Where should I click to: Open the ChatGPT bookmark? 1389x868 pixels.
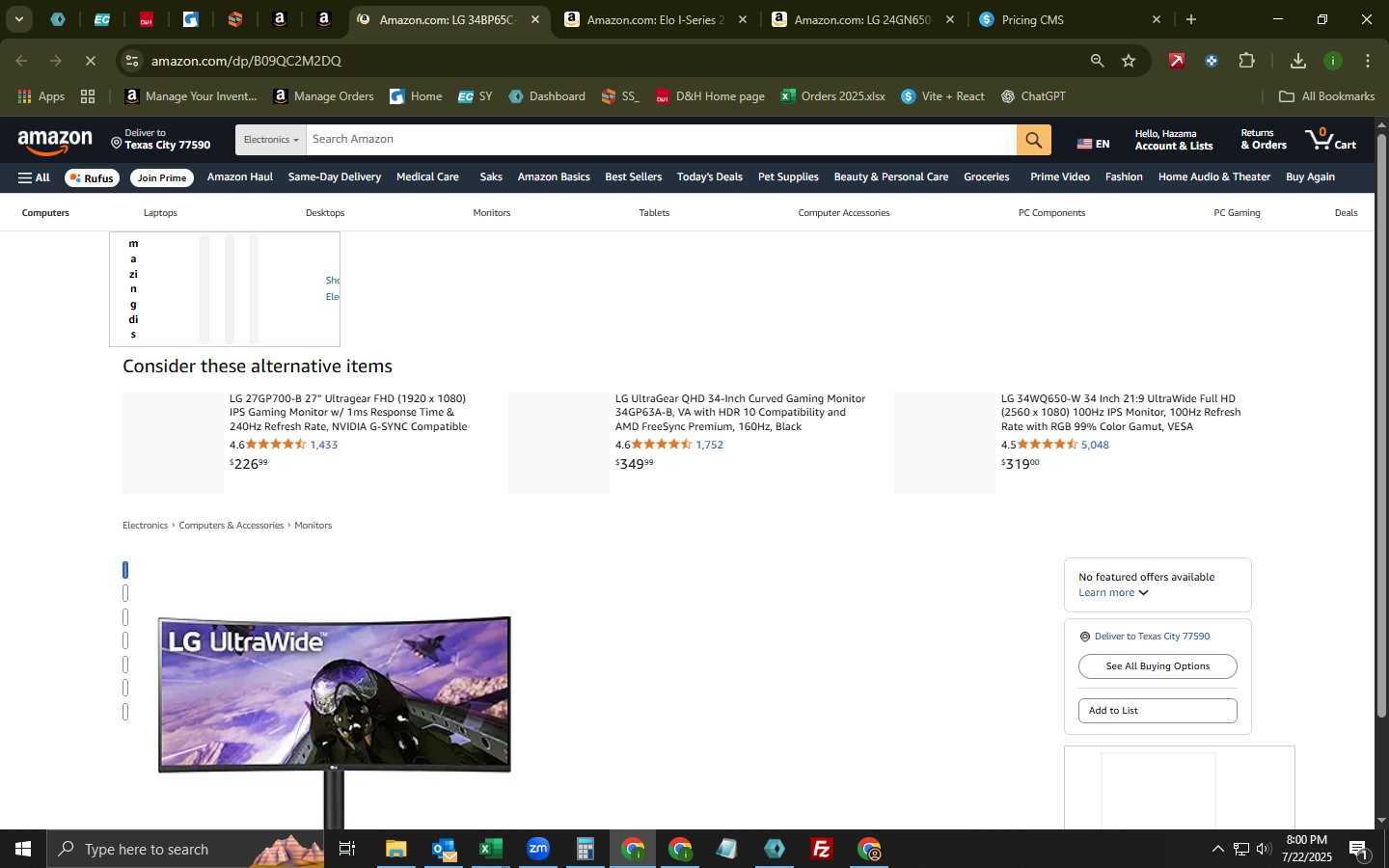(x=1033, y=96)
